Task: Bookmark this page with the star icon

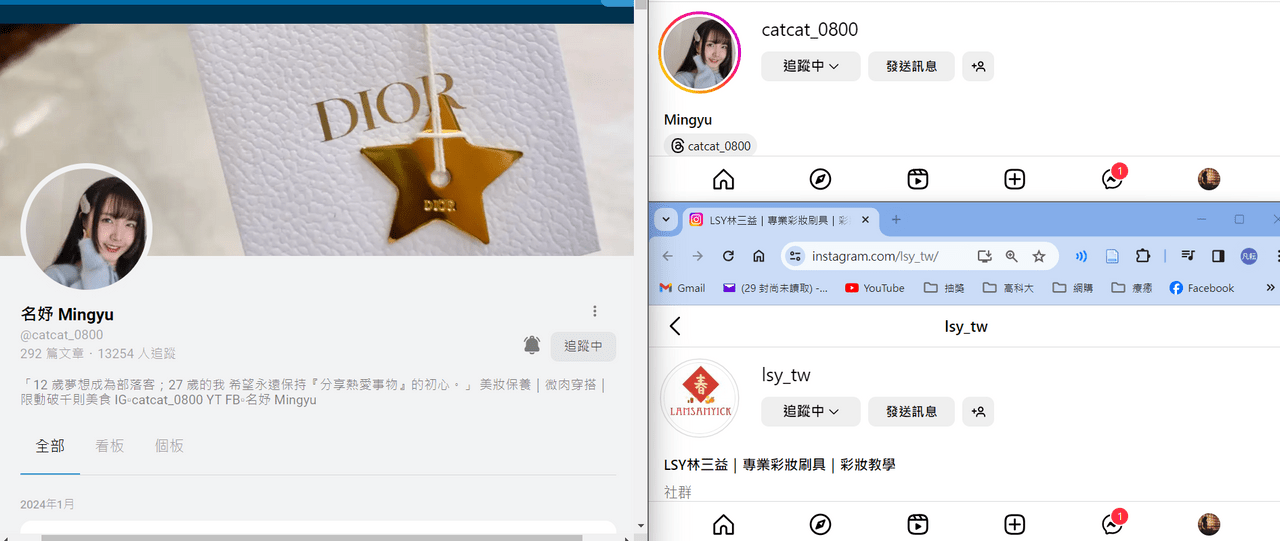Action: pos(1039,256)
